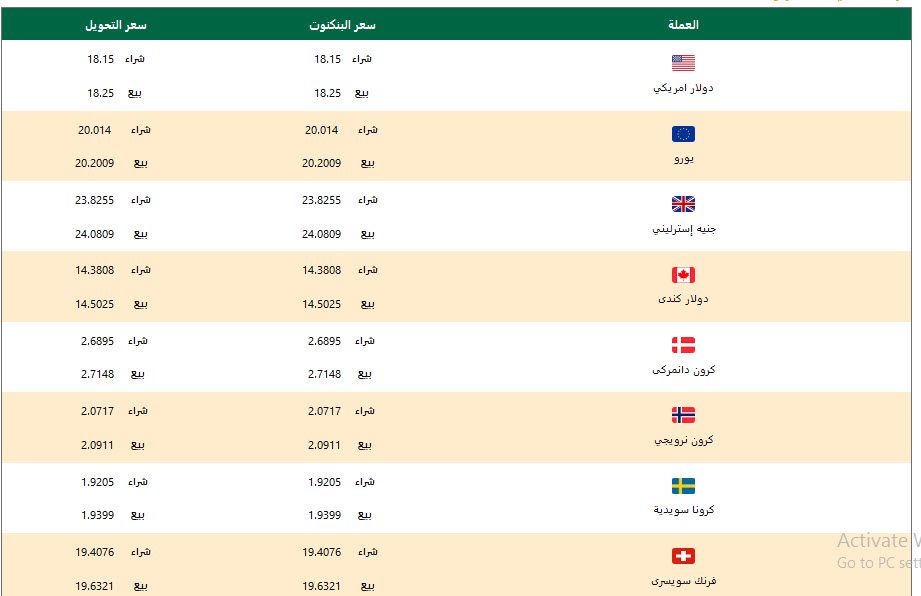This screenshot has height=596, width=921.
Task: Click the United Kingdom flag icon
Action: coord(683,204)
